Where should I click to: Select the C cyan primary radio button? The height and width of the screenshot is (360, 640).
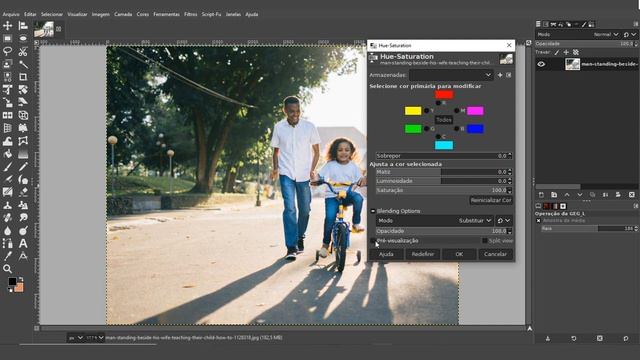pyautogui.click(x=438, y=137)
